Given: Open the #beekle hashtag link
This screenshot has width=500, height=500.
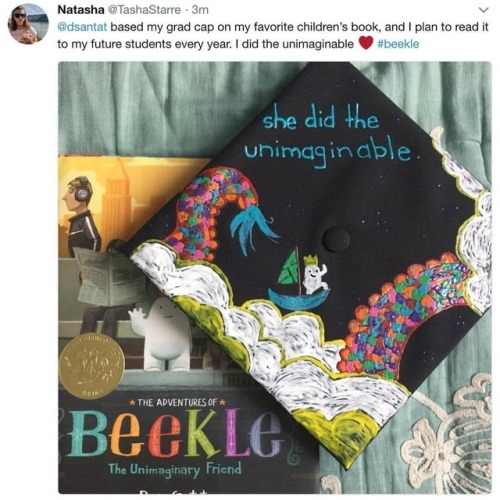Looking at the screenshot, I should [398, 44].
